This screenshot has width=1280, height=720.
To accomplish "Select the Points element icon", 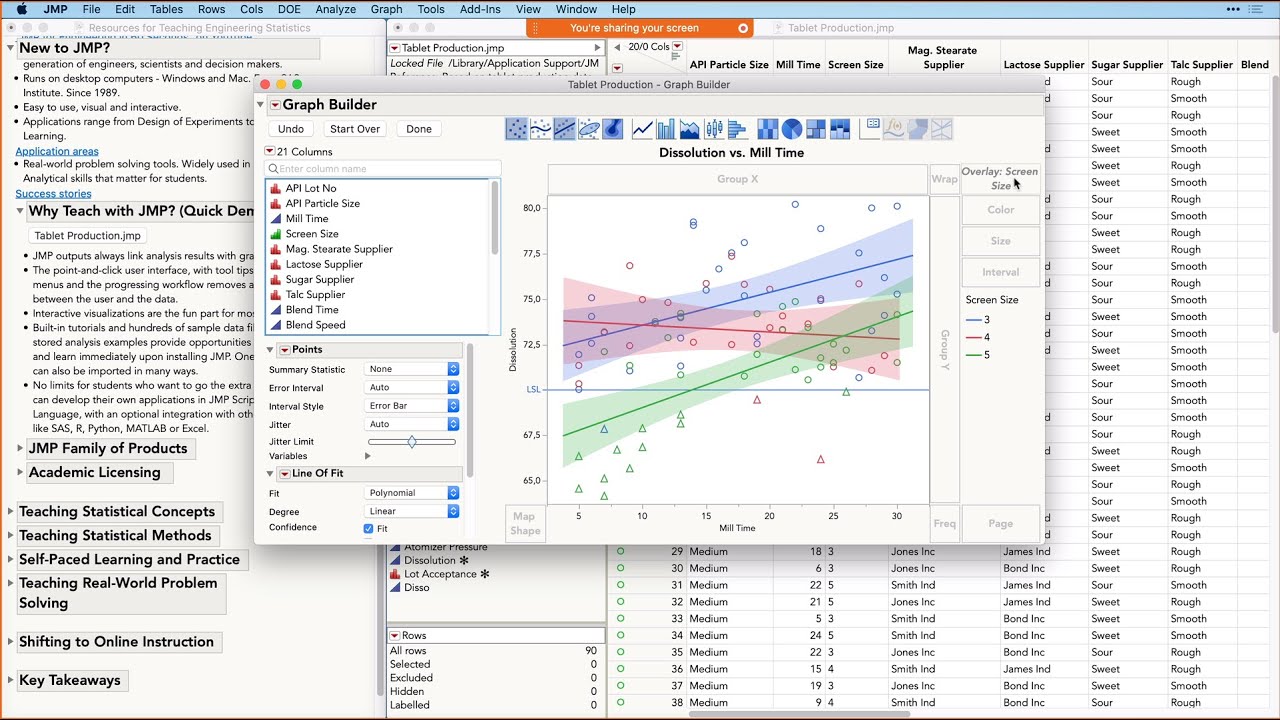I will pos(516,129).
